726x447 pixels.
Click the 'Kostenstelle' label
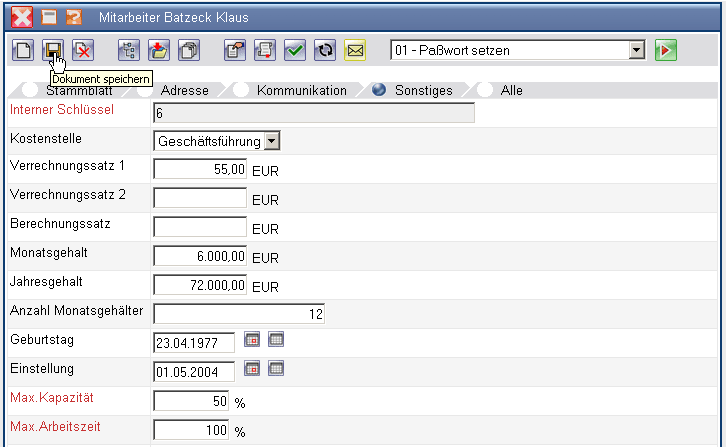[46, 138]
